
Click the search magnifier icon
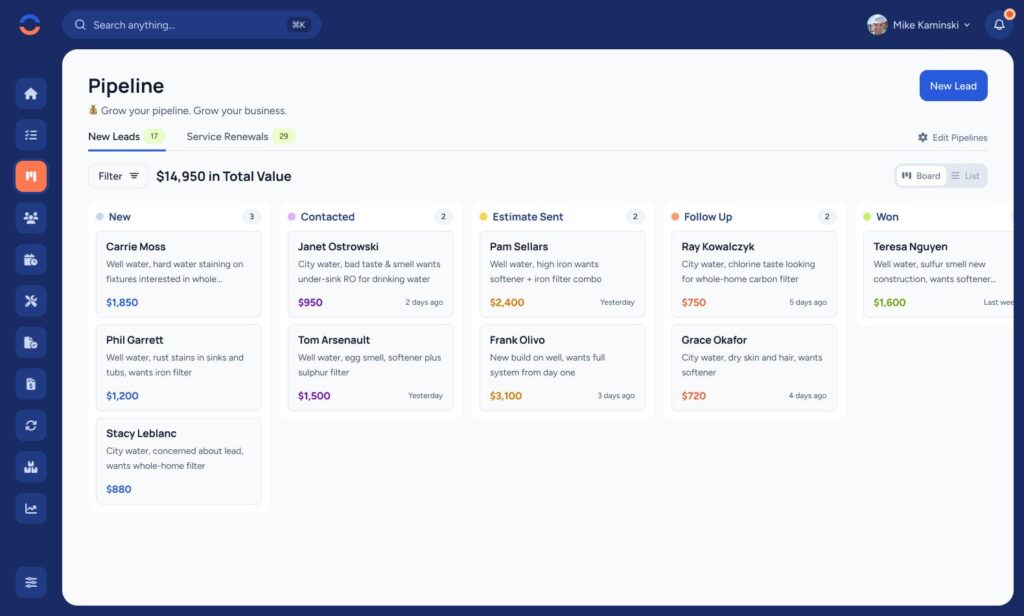point(80,25)
